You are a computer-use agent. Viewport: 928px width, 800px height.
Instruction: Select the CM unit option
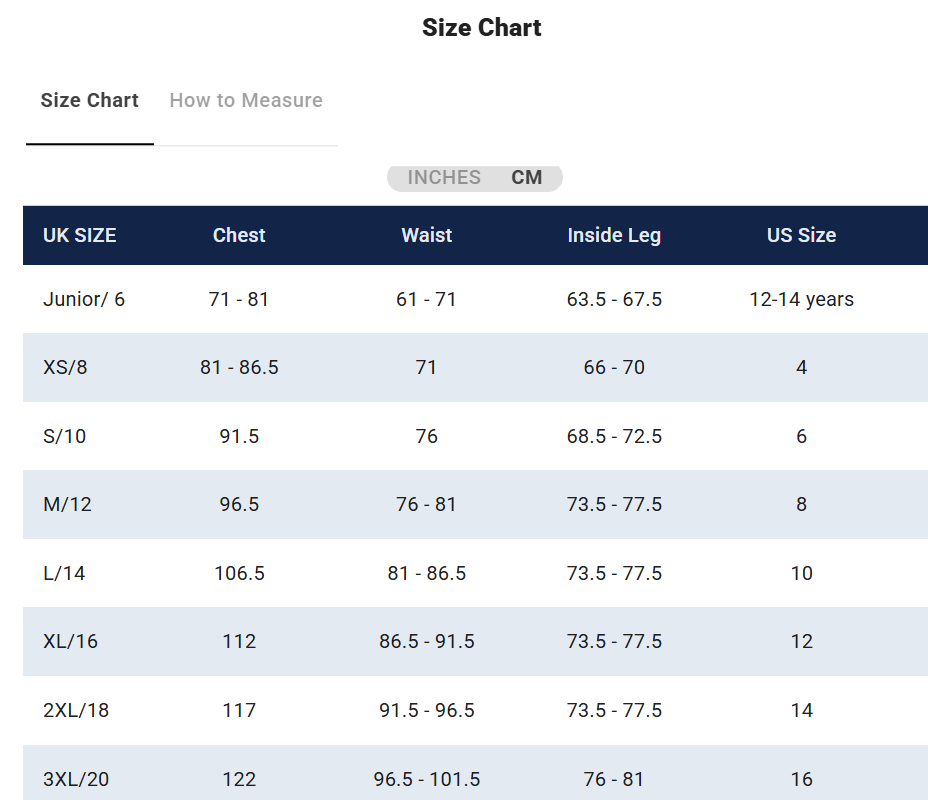pyautogui.click(x=527, y=178)
